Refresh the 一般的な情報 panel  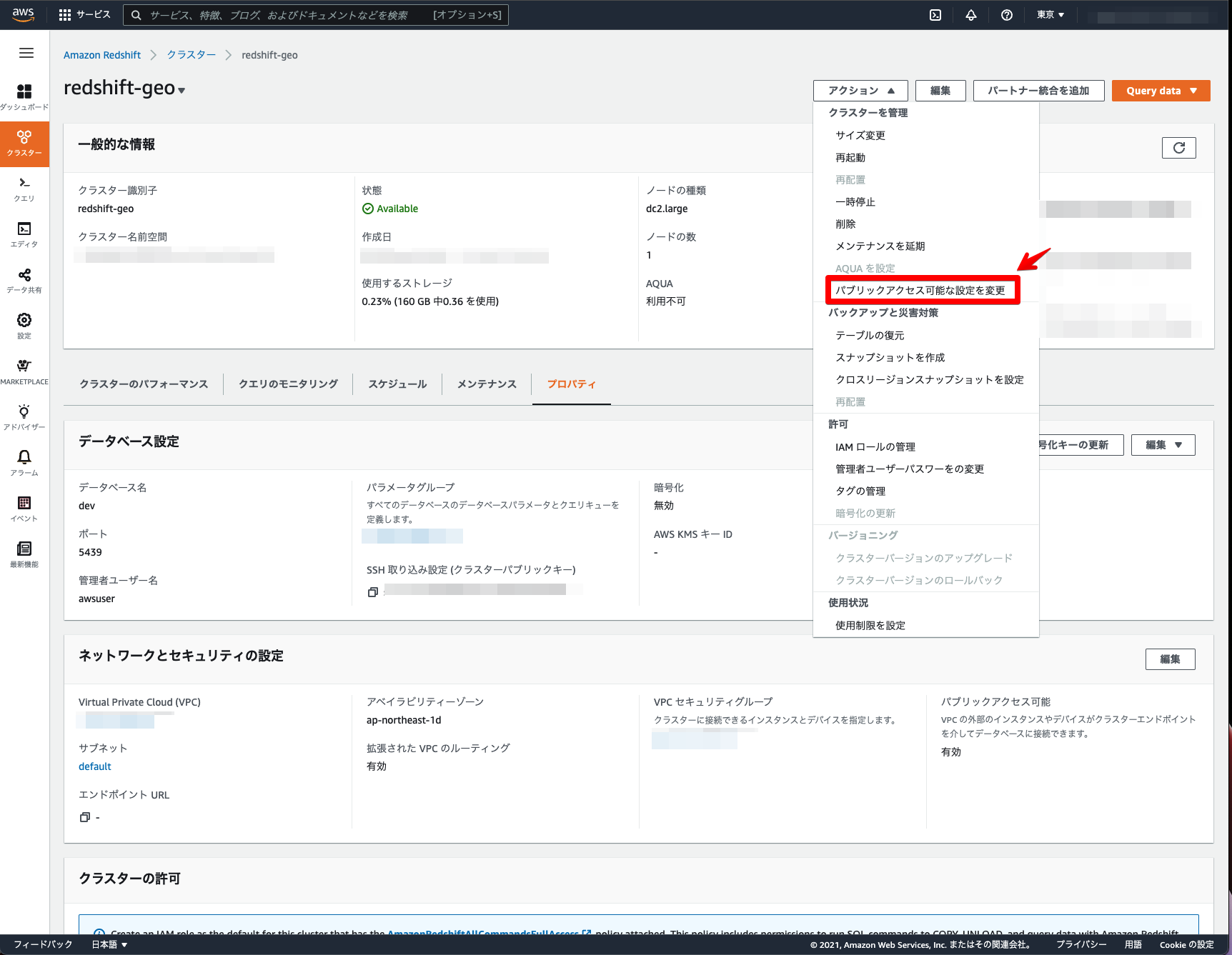click(1178, 148)
